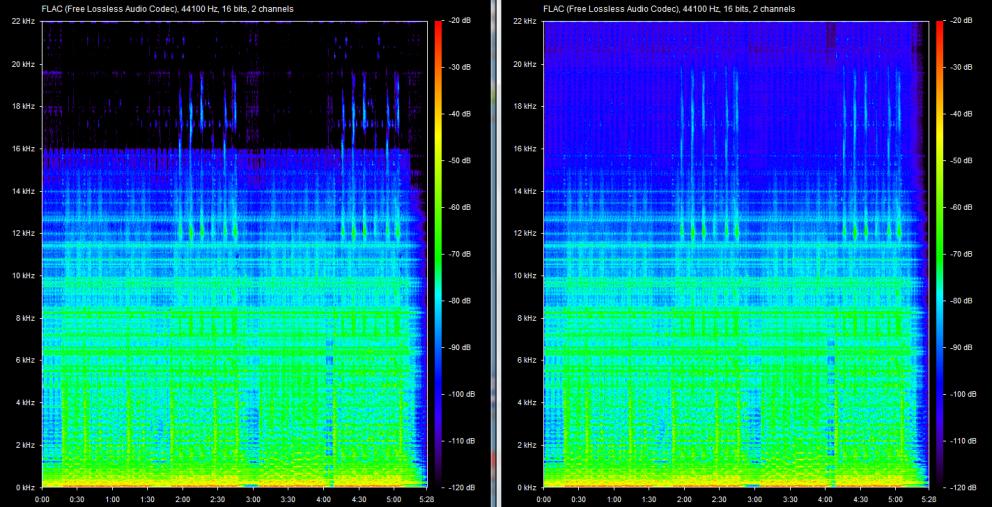Viewport: 992px width, 507px height.
Task: Click the 0:00 start time label on the right spectrogram
Action: [x=543, y=498]
